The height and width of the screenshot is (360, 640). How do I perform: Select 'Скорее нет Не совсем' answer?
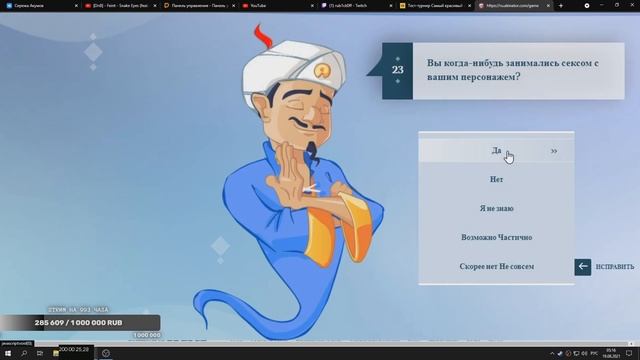point(496,266)
